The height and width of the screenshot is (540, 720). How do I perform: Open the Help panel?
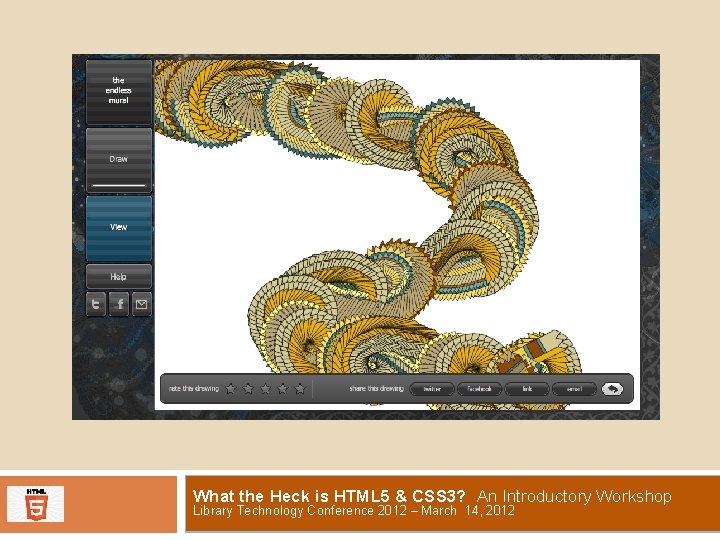pos(119,276)
